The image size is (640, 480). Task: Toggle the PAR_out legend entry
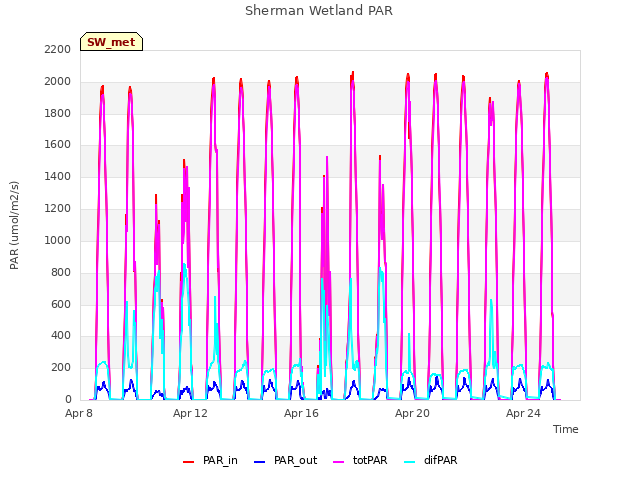click(285, 460)
